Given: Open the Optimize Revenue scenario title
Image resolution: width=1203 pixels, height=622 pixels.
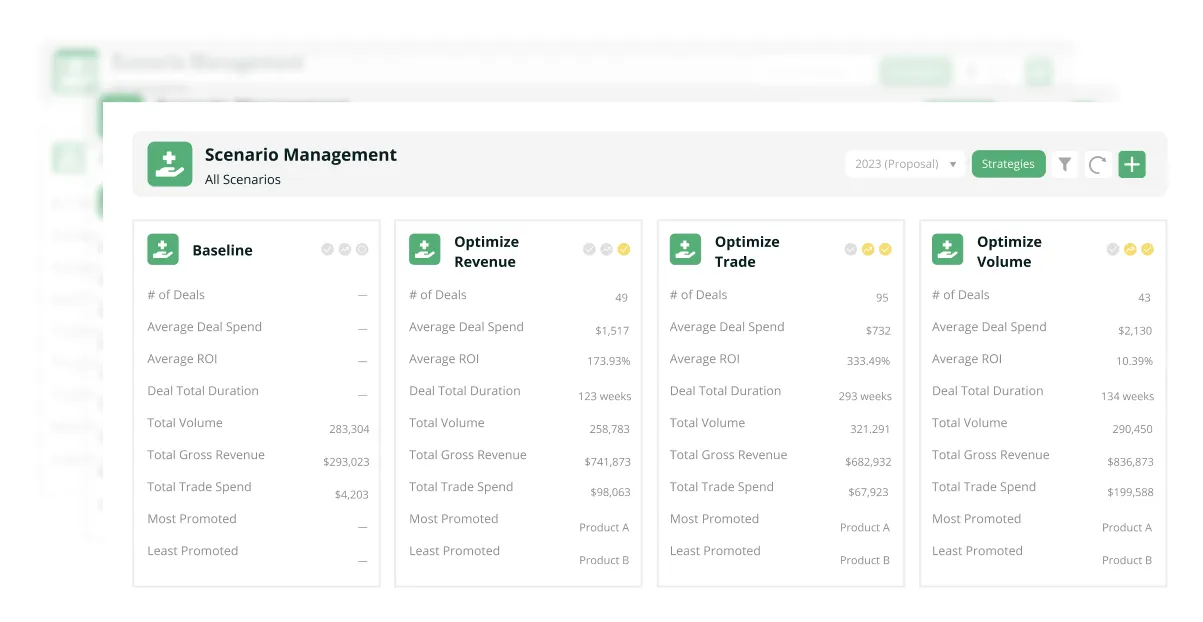Looking at the screenshot, I should click(x=487, y=252).
